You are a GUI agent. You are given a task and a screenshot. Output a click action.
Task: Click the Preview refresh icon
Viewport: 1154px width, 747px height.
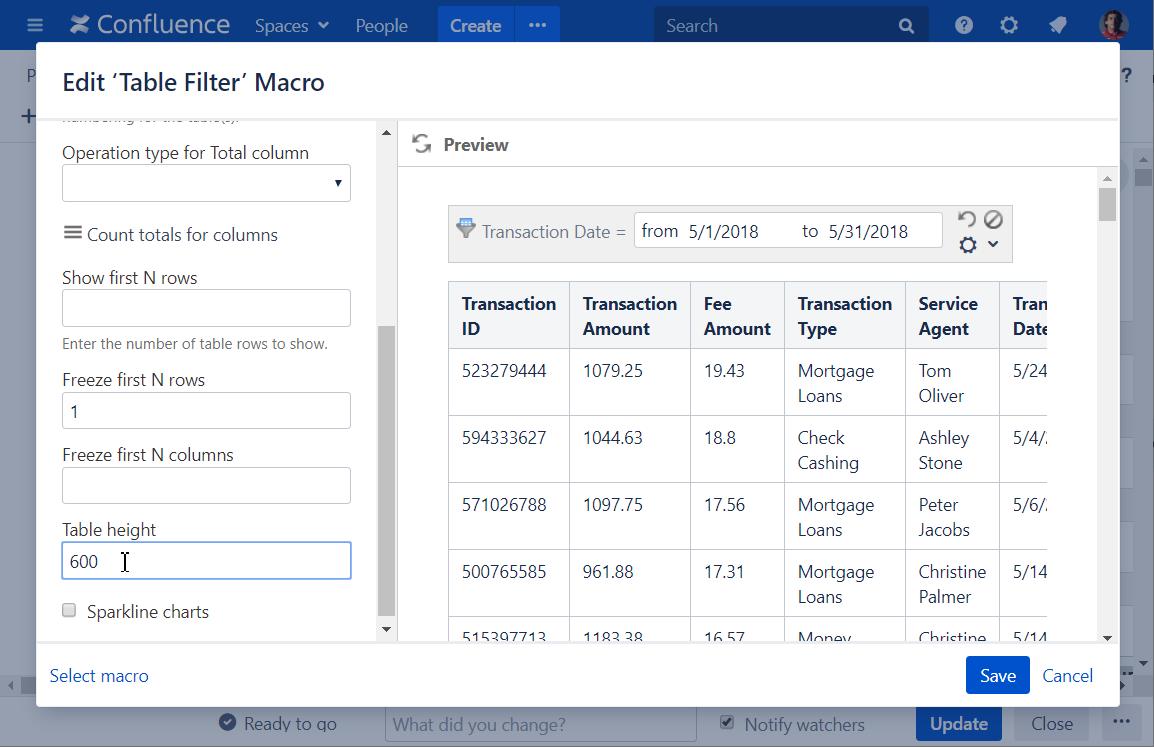tap(422, 144)
